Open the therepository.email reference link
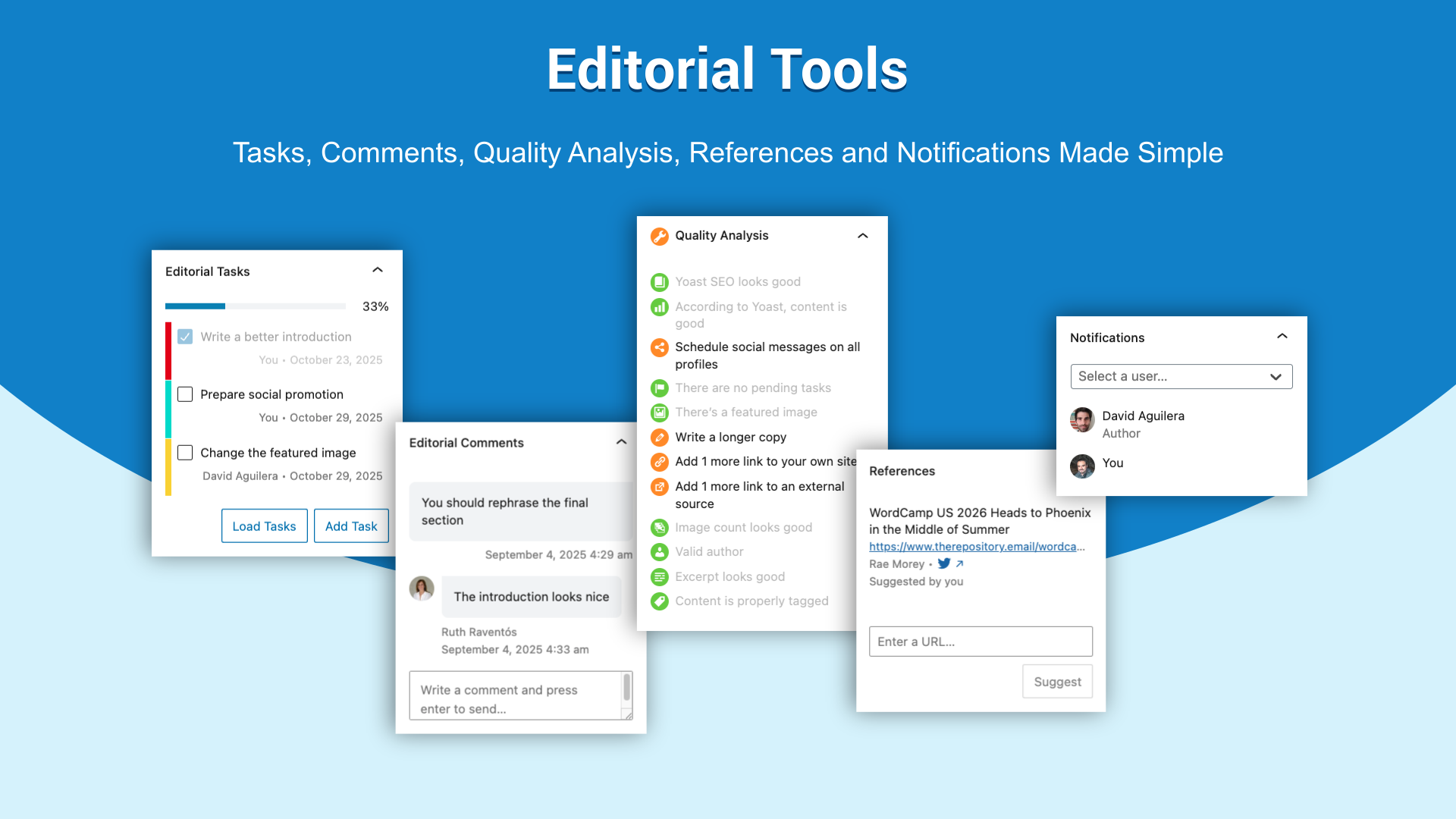 click(x=977, y=547)
